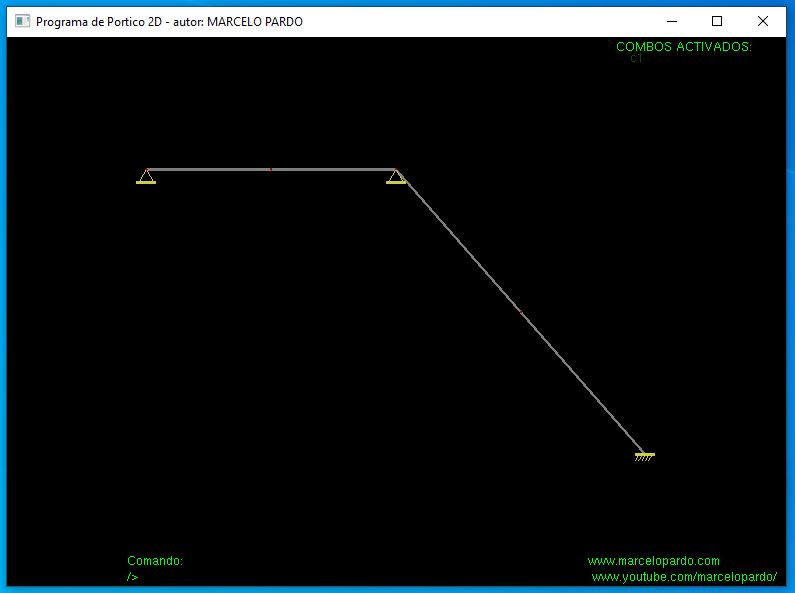Close the Programa de Portico 2D window
The height and width of the screenshot is (593, 795).
pos(763,21)
